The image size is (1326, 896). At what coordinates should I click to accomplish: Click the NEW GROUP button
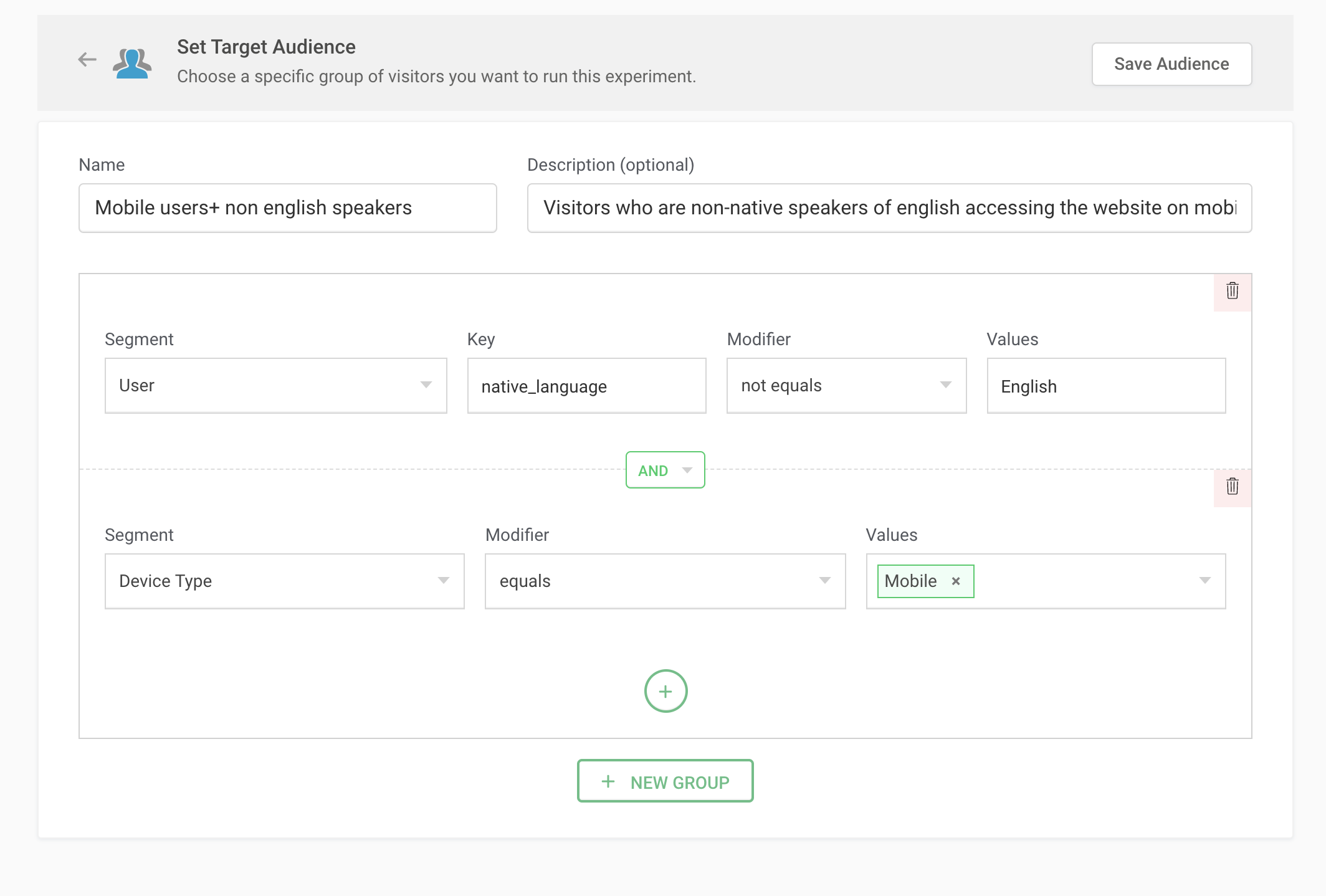point(665,781)
